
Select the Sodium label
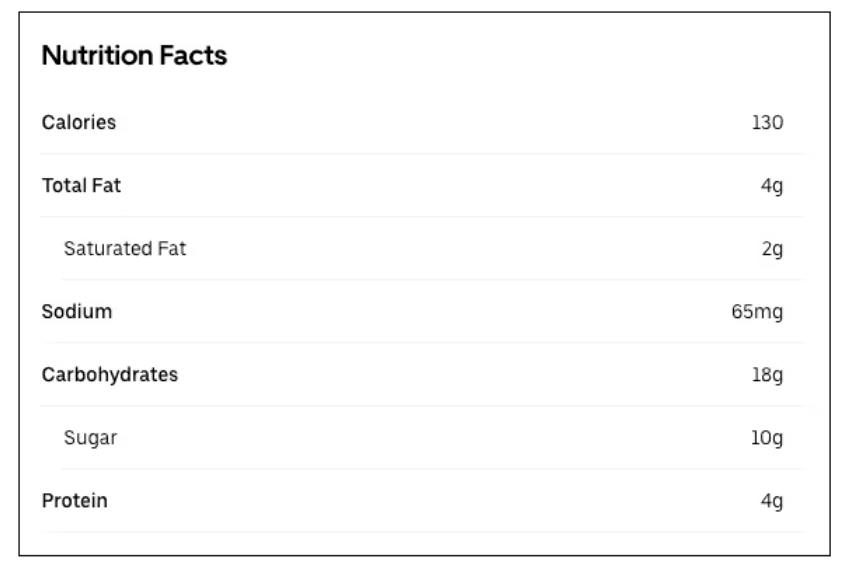coord(77,311)
